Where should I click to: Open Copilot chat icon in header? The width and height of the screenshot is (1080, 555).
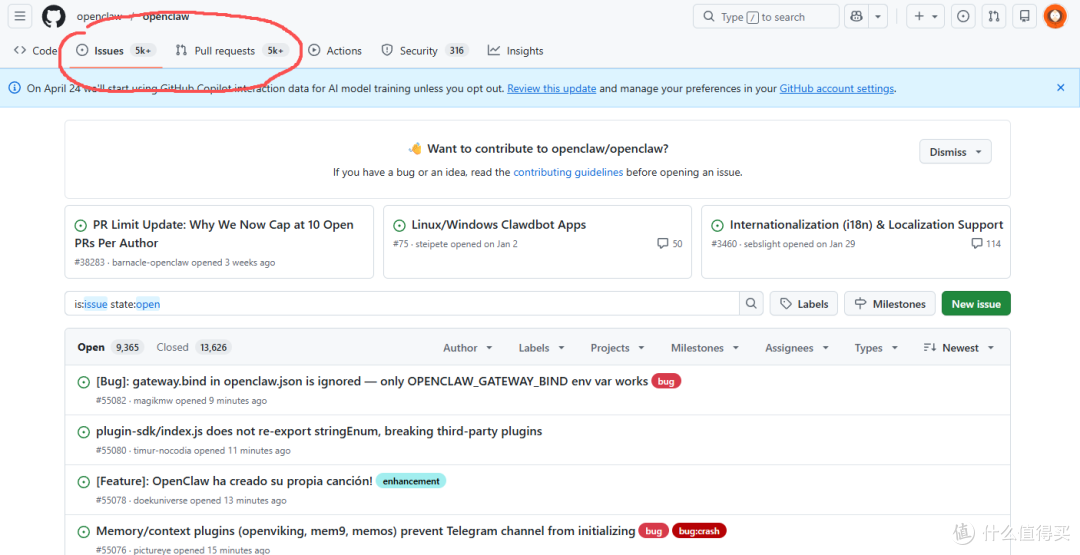[857, 17]
